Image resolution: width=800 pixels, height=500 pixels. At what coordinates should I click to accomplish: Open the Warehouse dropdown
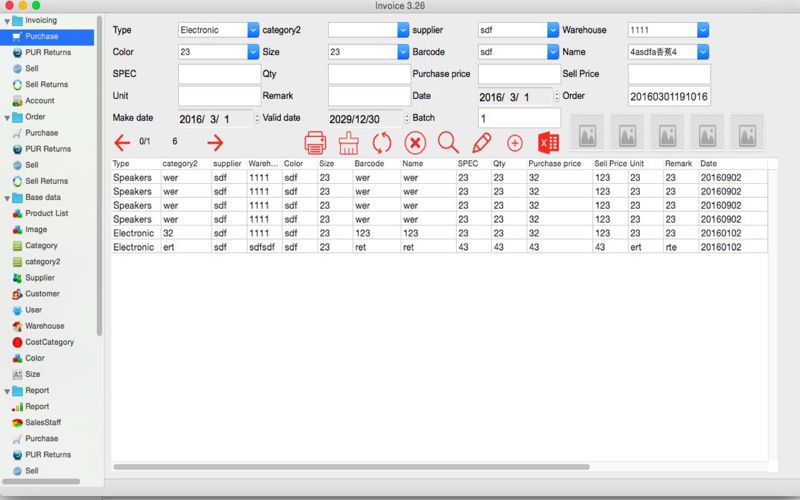[x=703, y=30]
